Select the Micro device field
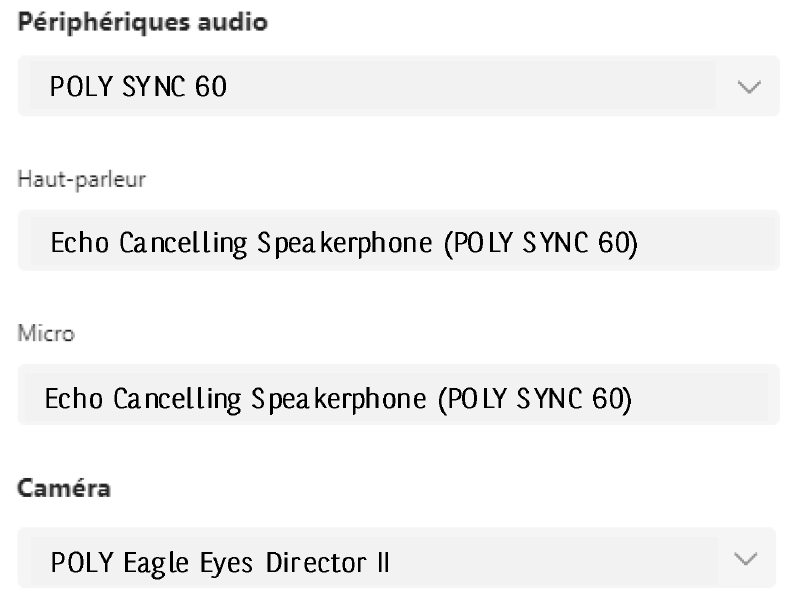The width and height of the screenshot is (793, 609). click(397, 400)
